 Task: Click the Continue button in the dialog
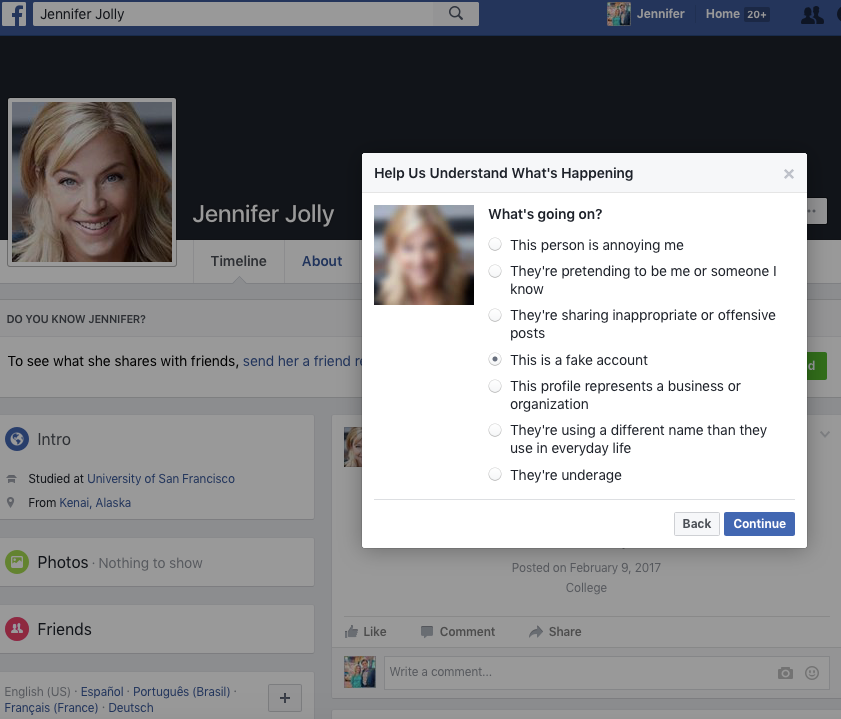tap(759, 523)
